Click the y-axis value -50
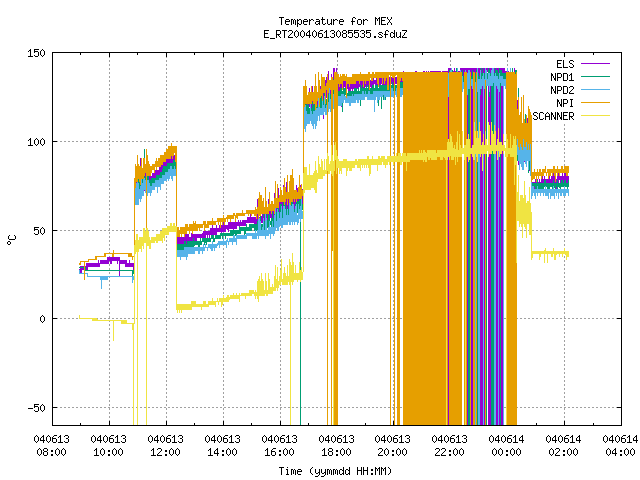The image size is (640, 480). pyautogui.click(x=36, y=408)
